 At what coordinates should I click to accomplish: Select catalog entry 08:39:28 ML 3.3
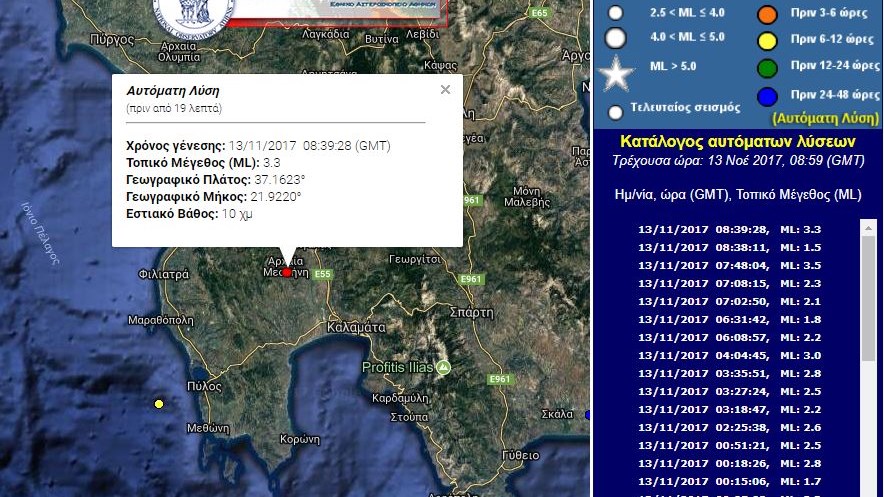pyautogui.click(x=729, y=229)
